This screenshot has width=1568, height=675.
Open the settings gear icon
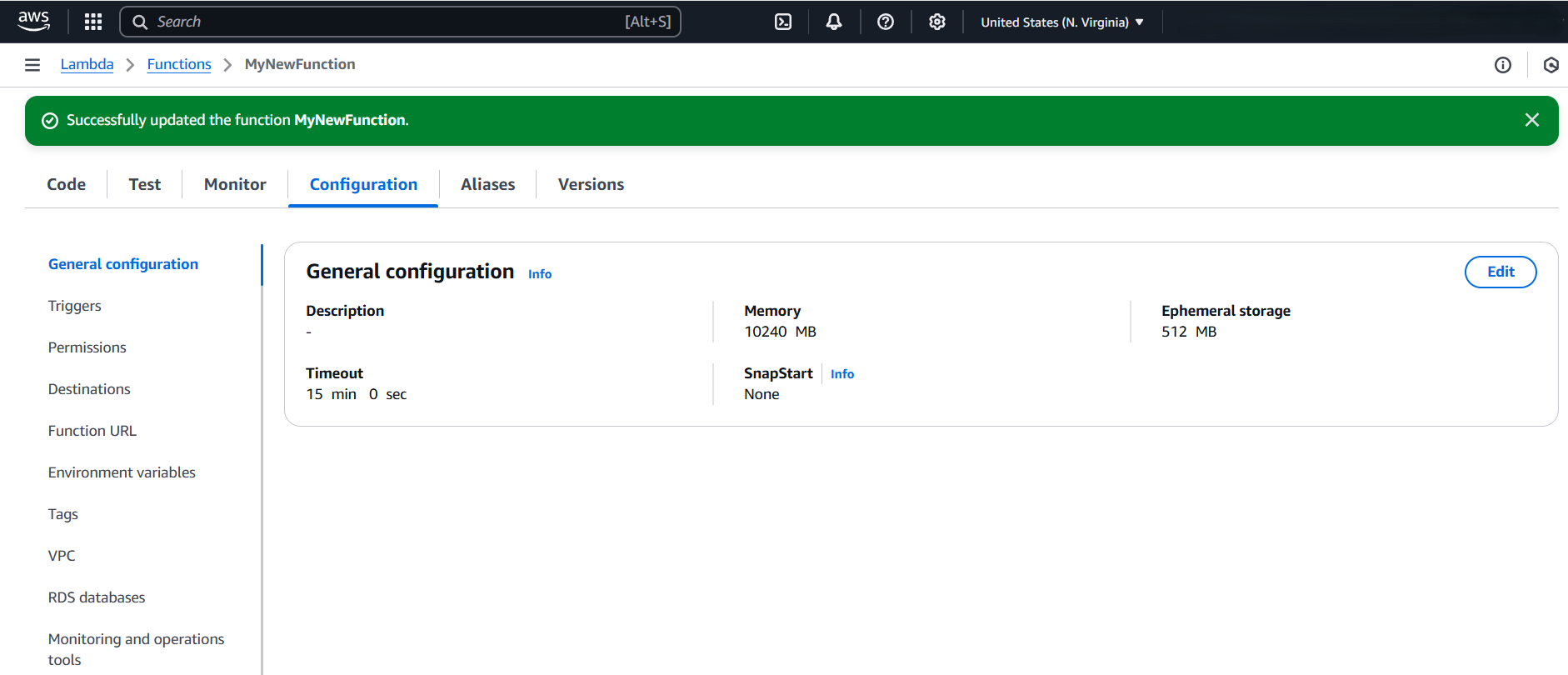pyautogui.click(x=937, y=22)
